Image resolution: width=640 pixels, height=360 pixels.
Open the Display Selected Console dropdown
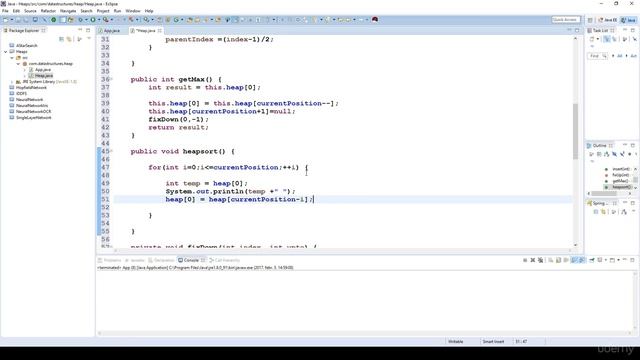[605, 260]
